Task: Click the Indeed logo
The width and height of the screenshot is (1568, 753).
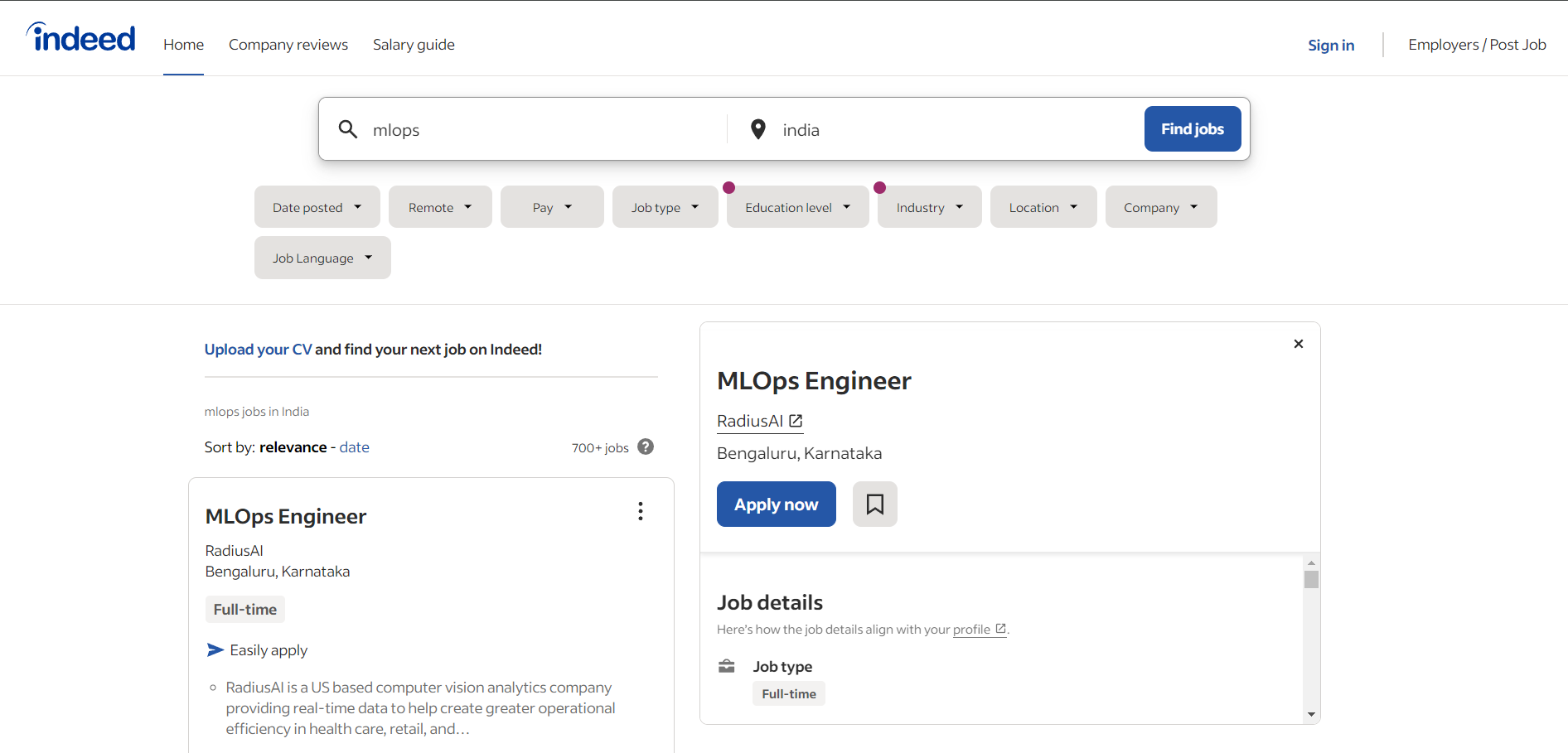Action: pos(80,37)
